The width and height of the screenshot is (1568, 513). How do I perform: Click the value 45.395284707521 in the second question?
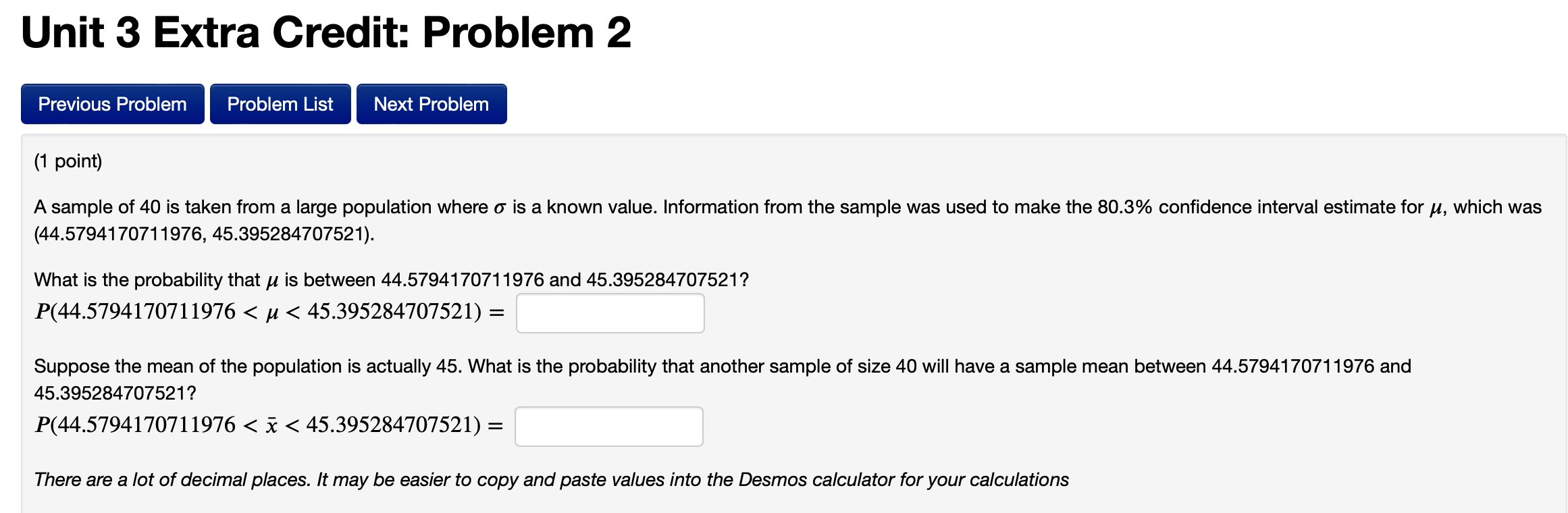coord(115,391)
